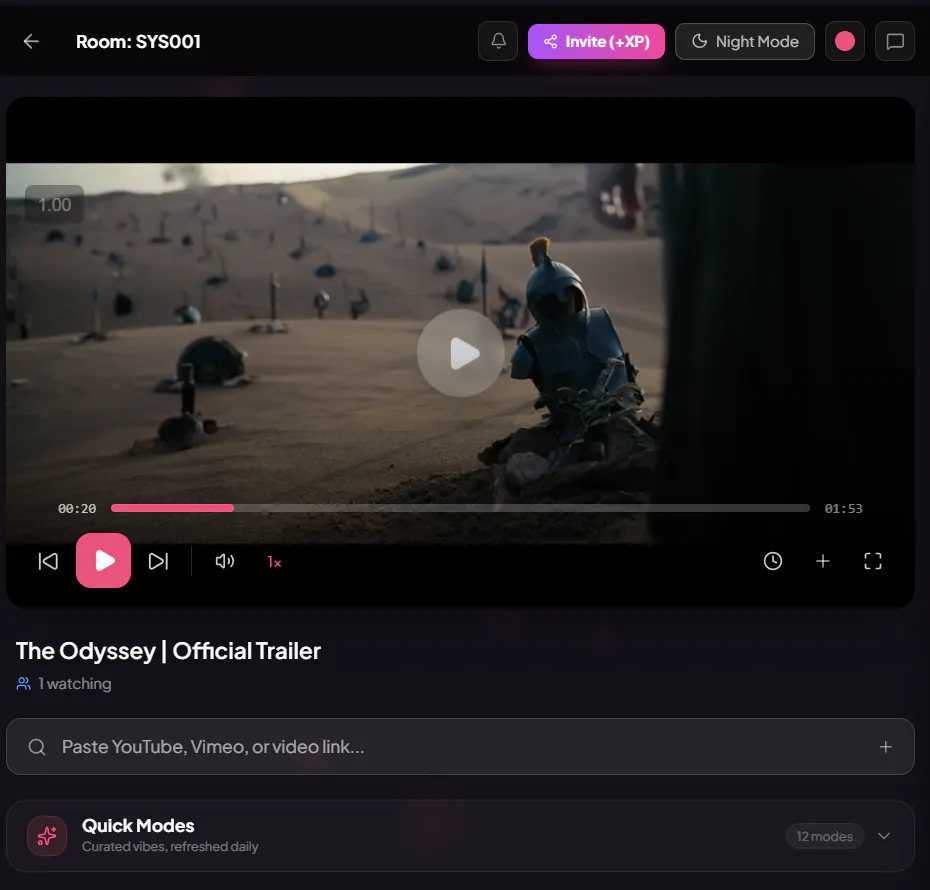Click the current time 00:20
Screen dimensions: 930x890
[77, 509]
